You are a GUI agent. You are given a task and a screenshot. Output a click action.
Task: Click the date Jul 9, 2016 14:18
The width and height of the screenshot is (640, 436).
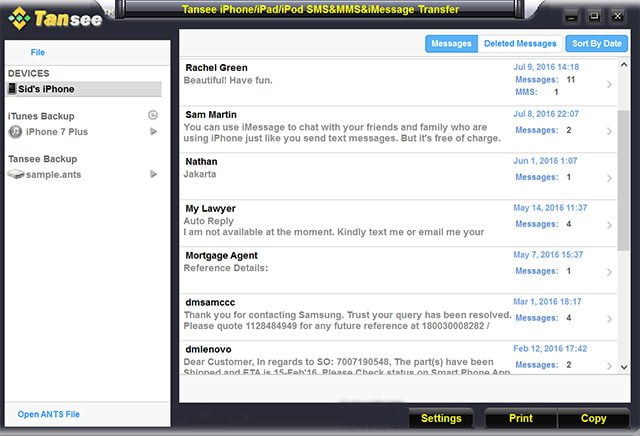[x=546, y=67]
